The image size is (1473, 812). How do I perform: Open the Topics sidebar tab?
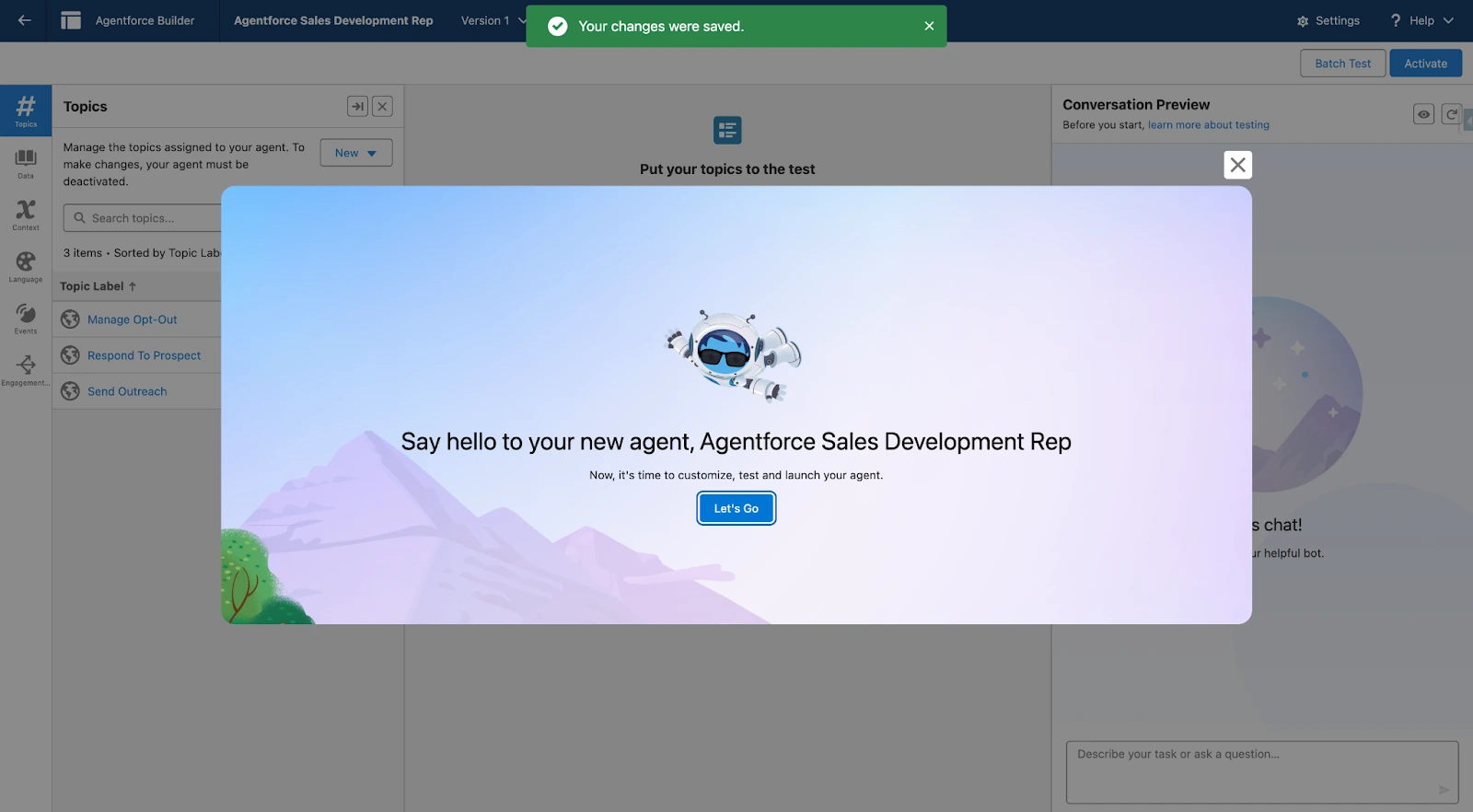26,110
